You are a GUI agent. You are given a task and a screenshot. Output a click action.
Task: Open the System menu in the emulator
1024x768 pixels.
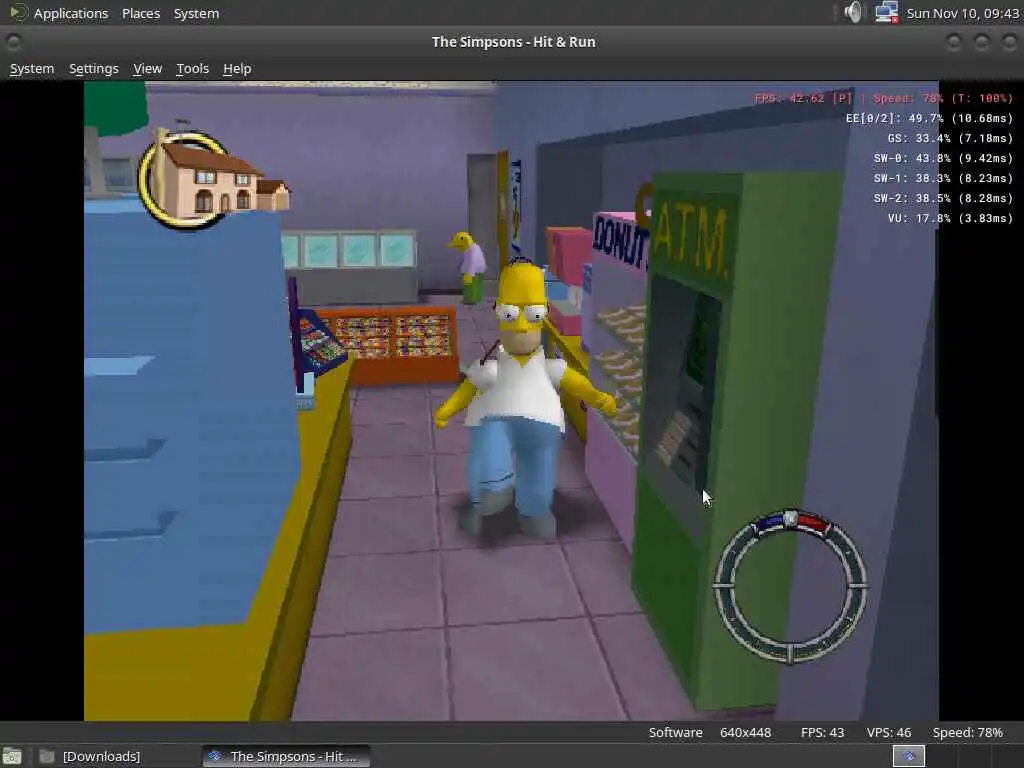pyautogui.click(x=32, y=69)
